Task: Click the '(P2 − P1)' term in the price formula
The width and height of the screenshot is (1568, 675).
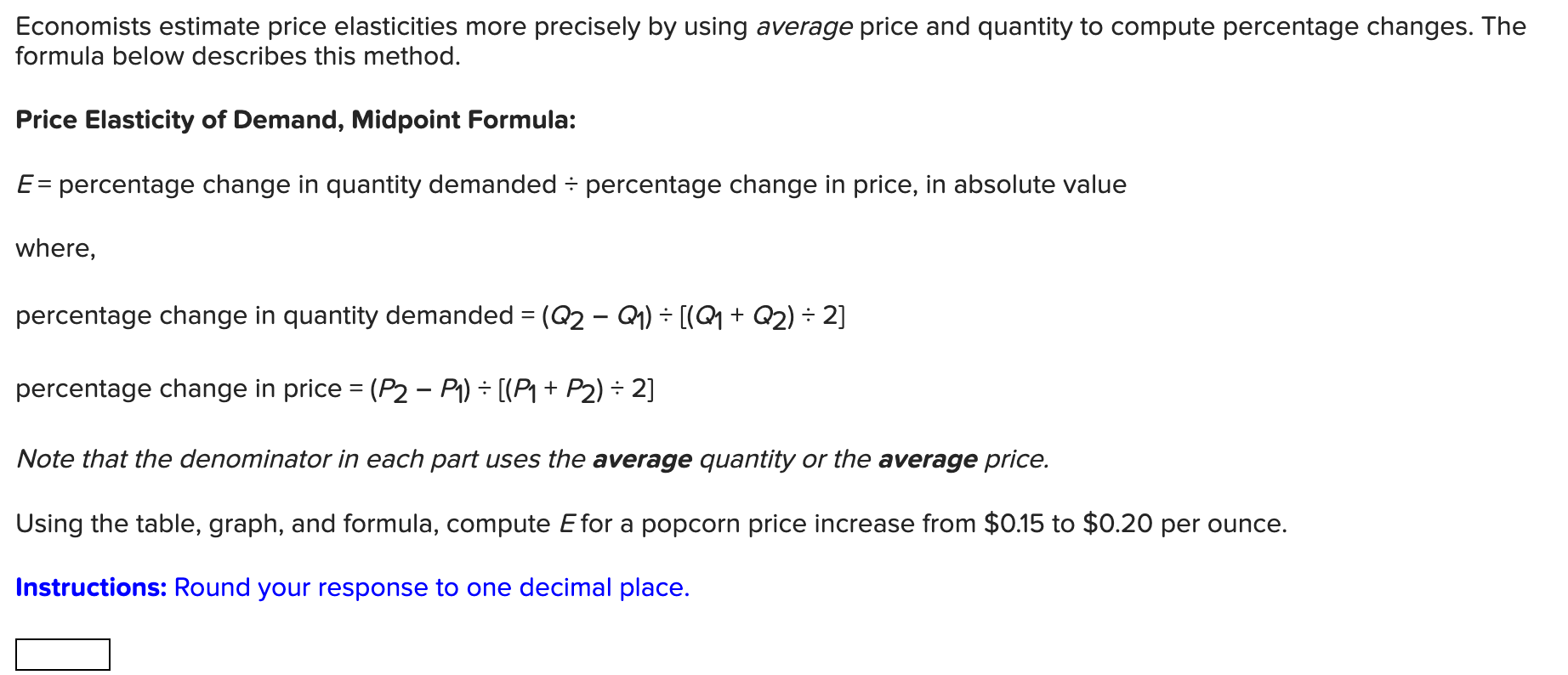Action: pos(420,389)
